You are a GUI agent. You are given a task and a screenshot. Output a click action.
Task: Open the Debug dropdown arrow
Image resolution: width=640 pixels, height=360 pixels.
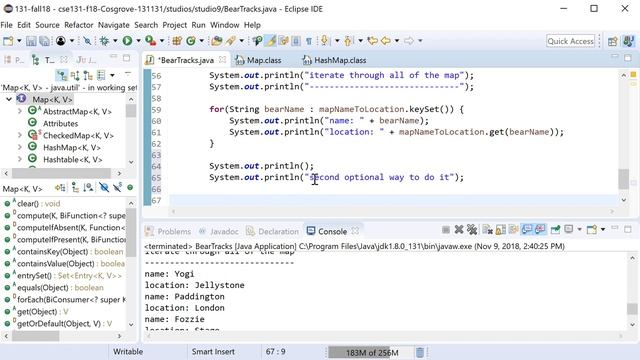pyautogui.click(x=115, y=41)
